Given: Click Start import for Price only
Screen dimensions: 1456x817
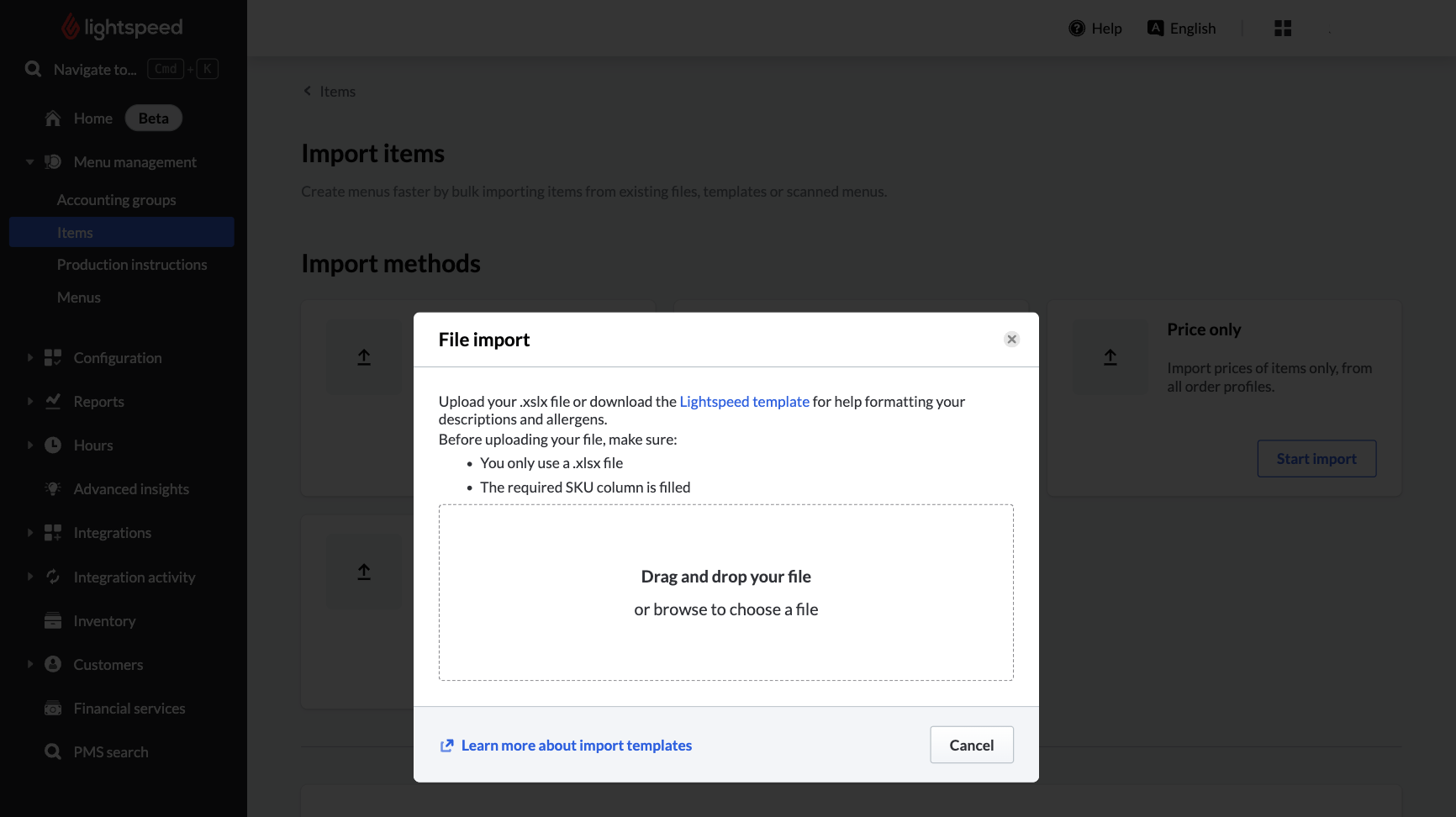Looking at the screenshot, I should [x=1316, y=459].
